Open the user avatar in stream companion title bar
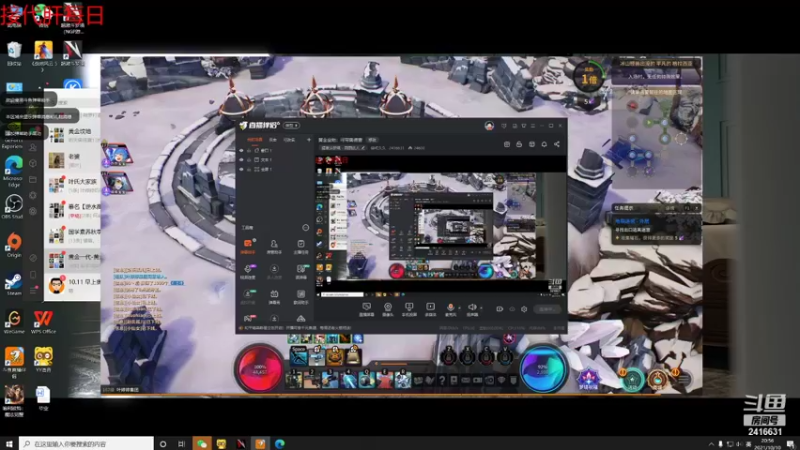This screenshot has width=800, height=450. tap(489, 126)
